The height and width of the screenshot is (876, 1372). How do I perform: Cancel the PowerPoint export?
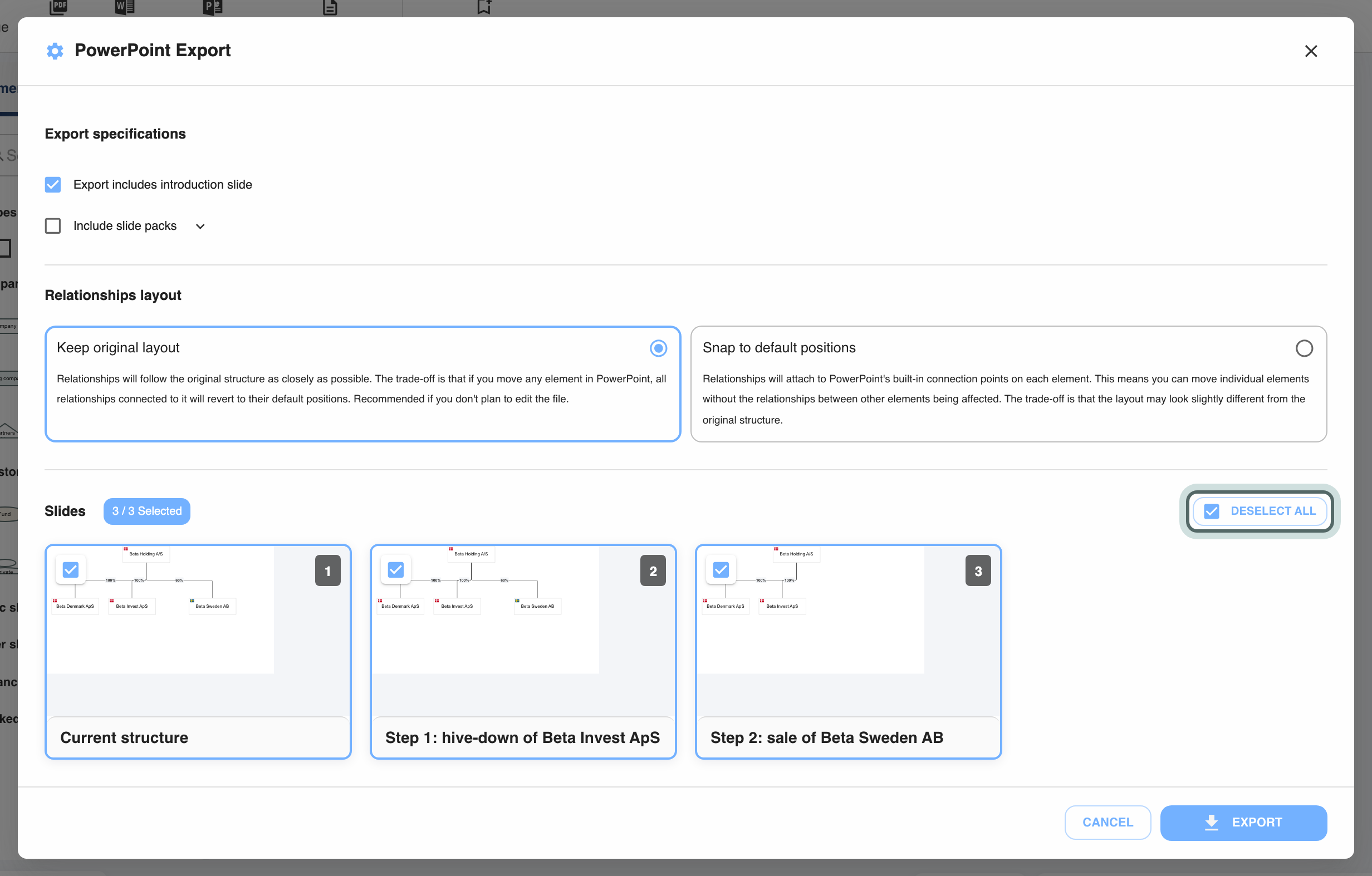pyautogui.click(x=1107, y=823)
